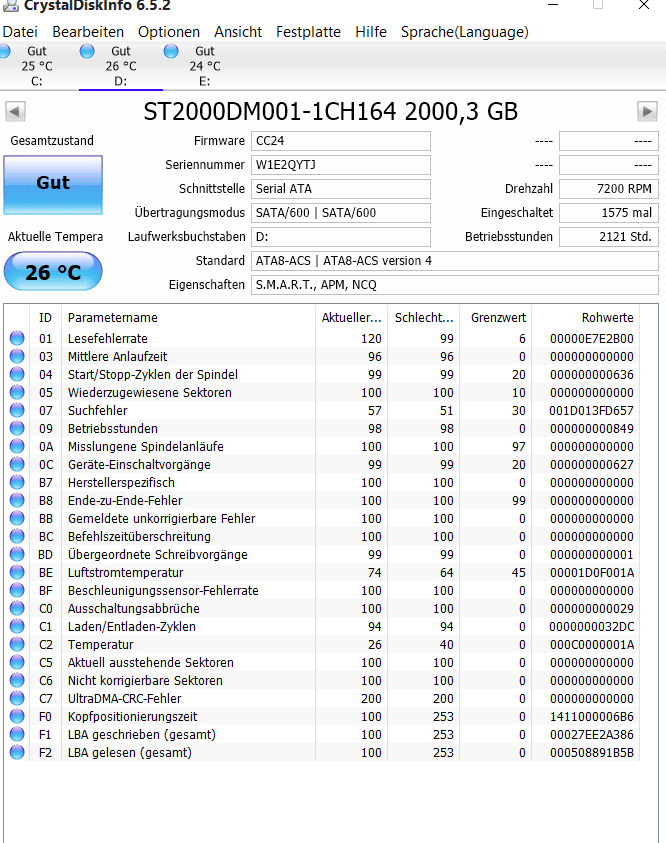Select the disk title ST2000DM001-1CH164
The image size is (666, 843).
[270, 112]
